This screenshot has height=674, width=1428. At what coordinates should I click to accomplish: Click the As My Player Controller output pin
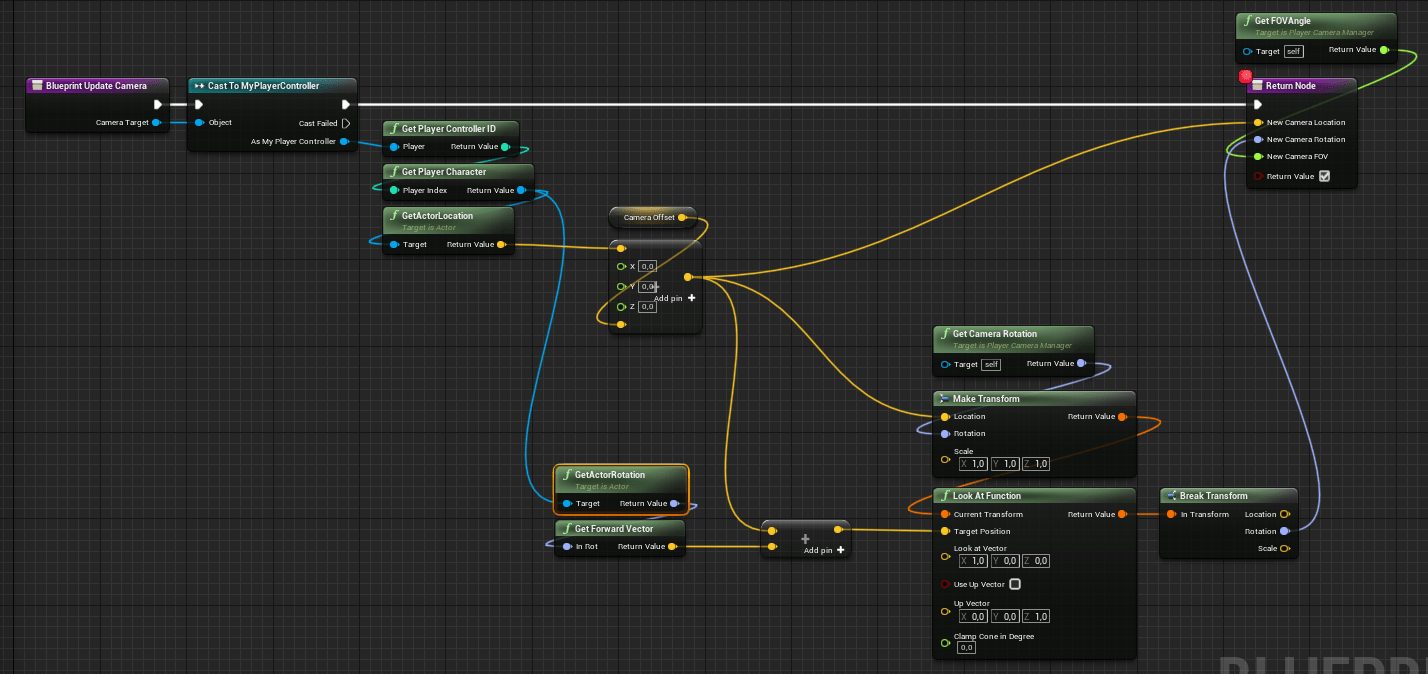tap(345, 142)
